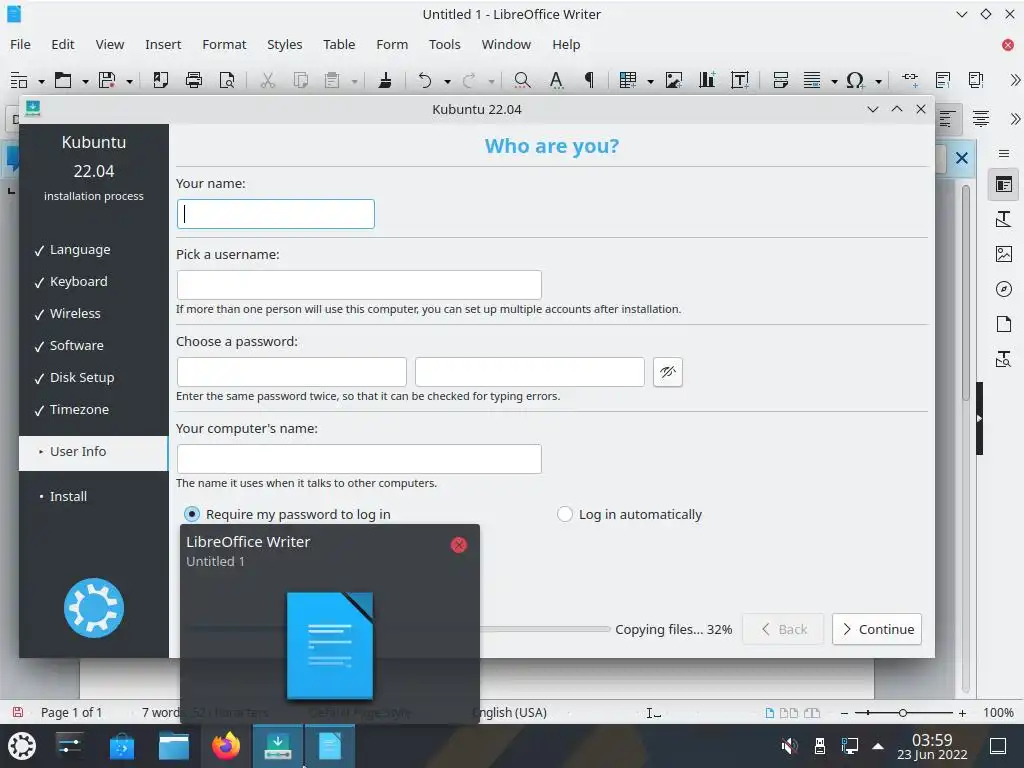Close the LibreOffice Writer preview popup

pyautogui.click(x=459, y=545)
